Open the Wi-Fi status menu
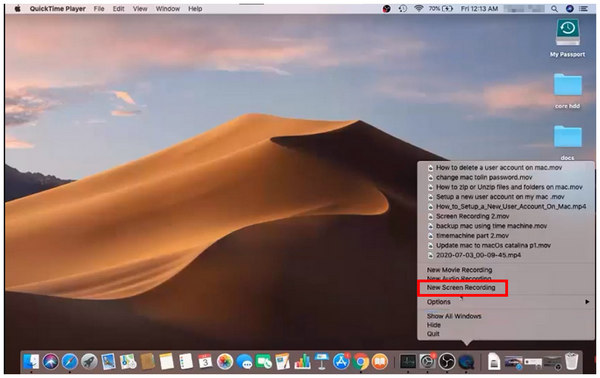Viewport: 600px width, 378px height. tap(419, 8)
